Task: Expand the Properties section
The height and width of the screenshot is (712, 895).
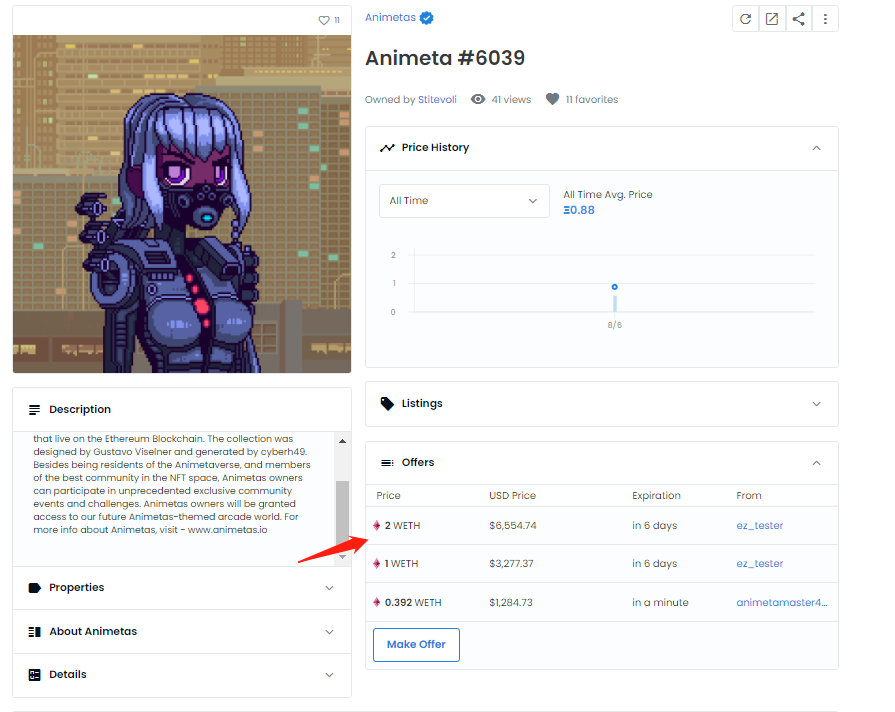Action: click(329, 588)
